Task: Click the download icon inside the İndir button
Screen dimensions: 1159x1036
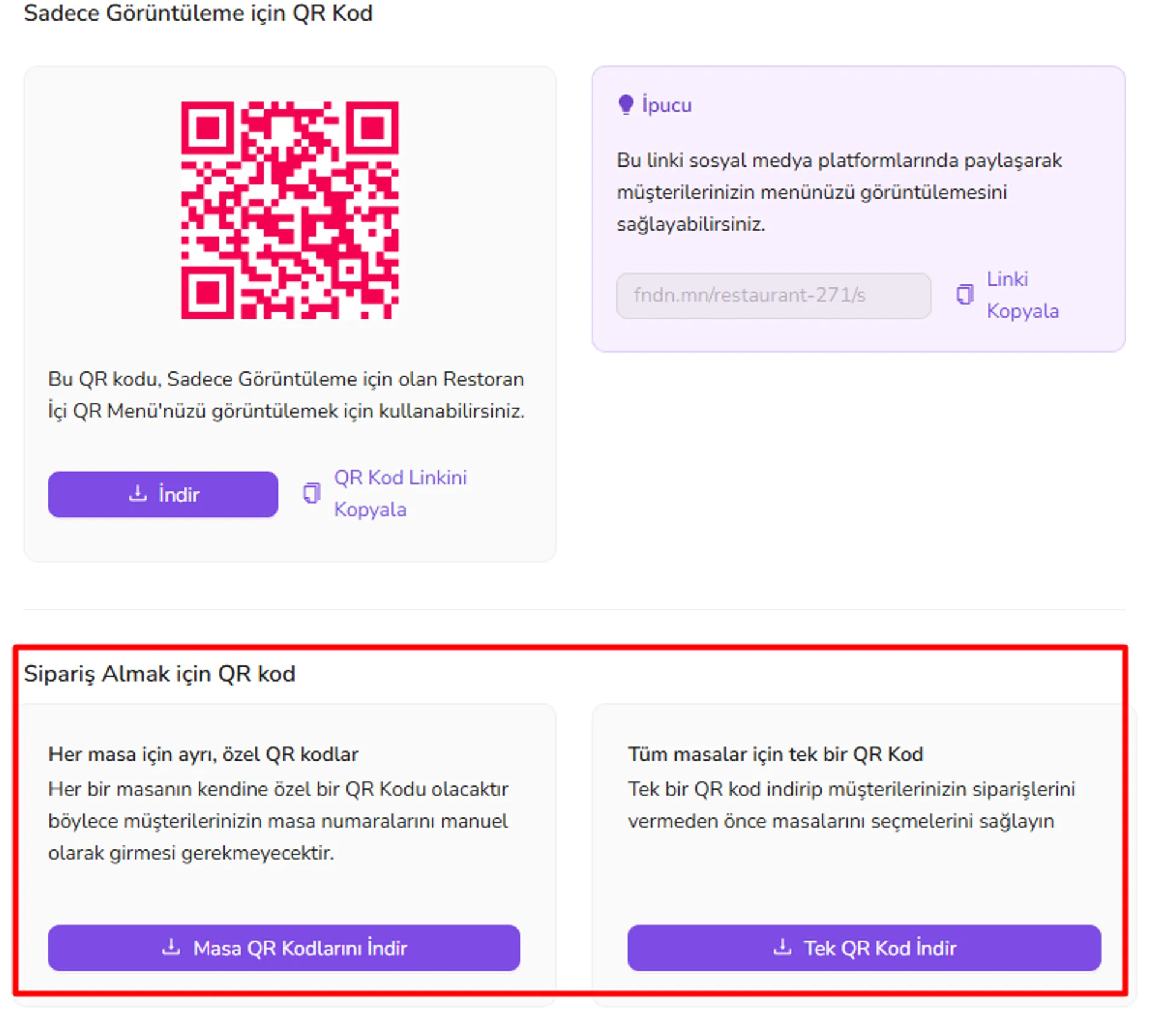Action: click(x=138, y=493)
